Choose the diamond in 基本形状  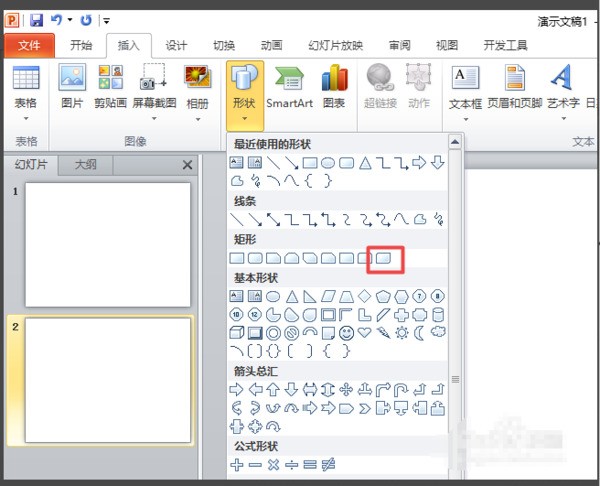click(364, 296)
